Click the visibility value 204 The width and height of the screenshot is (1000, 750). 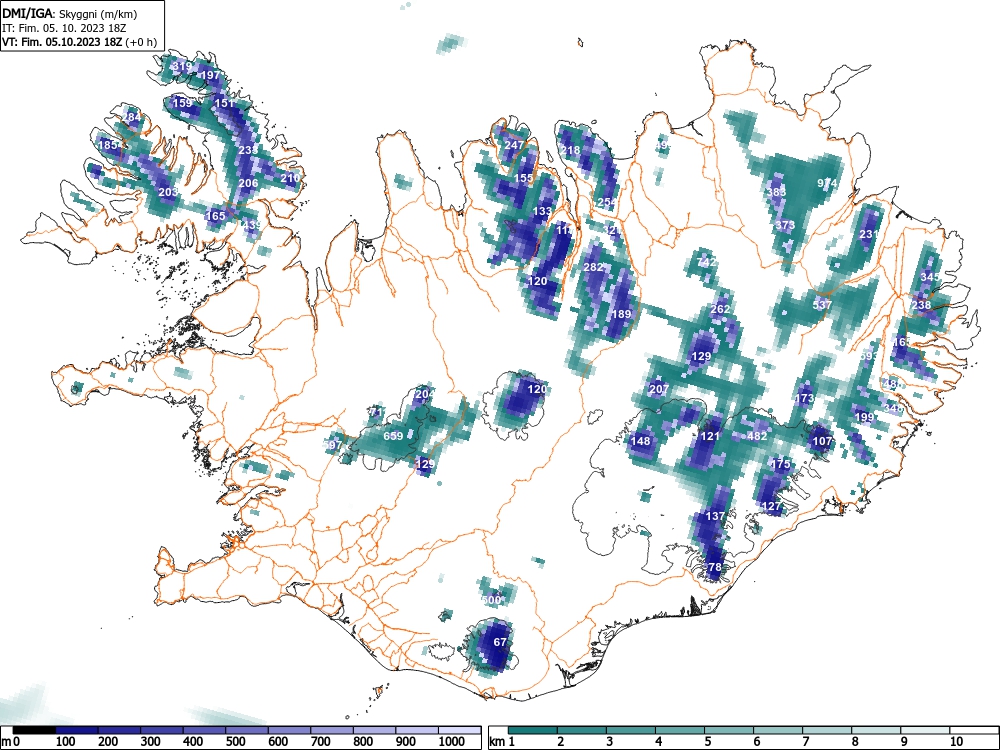pyautogui.click(x=424, y=394)
